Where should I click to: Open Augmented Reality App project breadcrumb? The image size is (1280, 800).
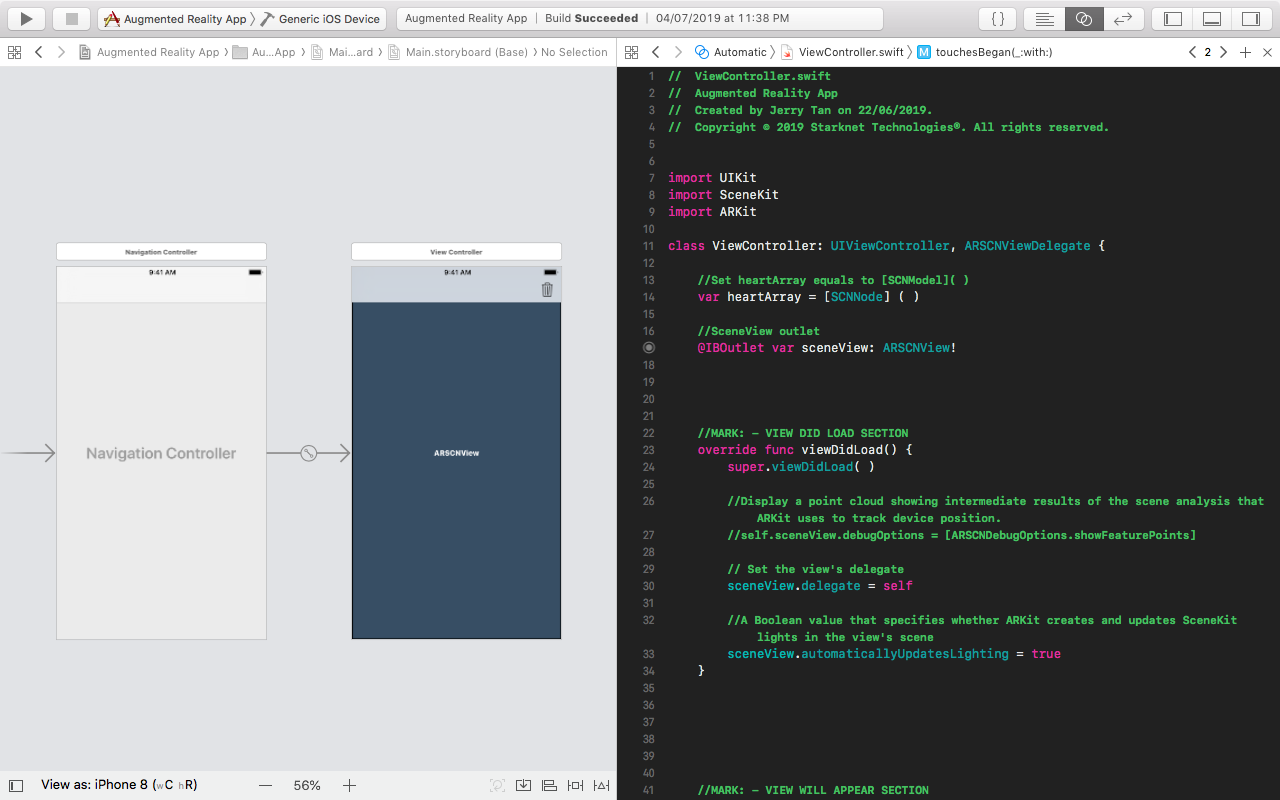(149, 52)
